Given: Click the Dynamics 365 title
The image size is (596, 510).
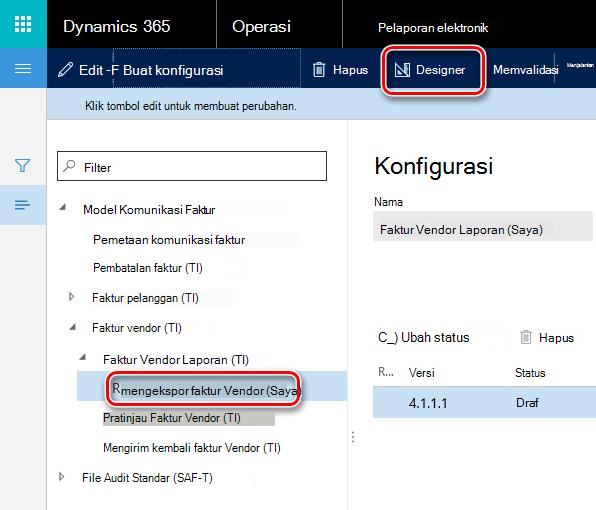Looking at the screenshot, I should (117, 27).
